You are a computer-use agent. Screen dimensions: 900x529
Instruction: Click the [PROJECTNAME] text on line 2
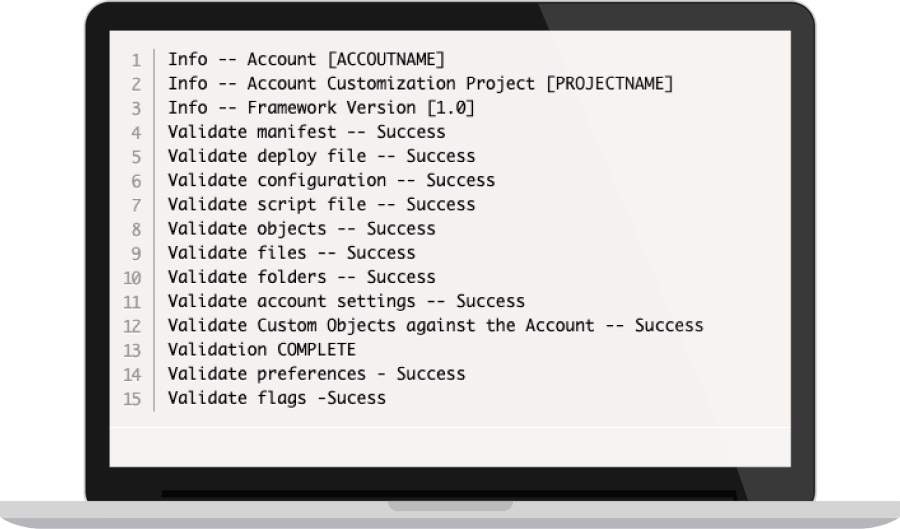click(610, 83)
